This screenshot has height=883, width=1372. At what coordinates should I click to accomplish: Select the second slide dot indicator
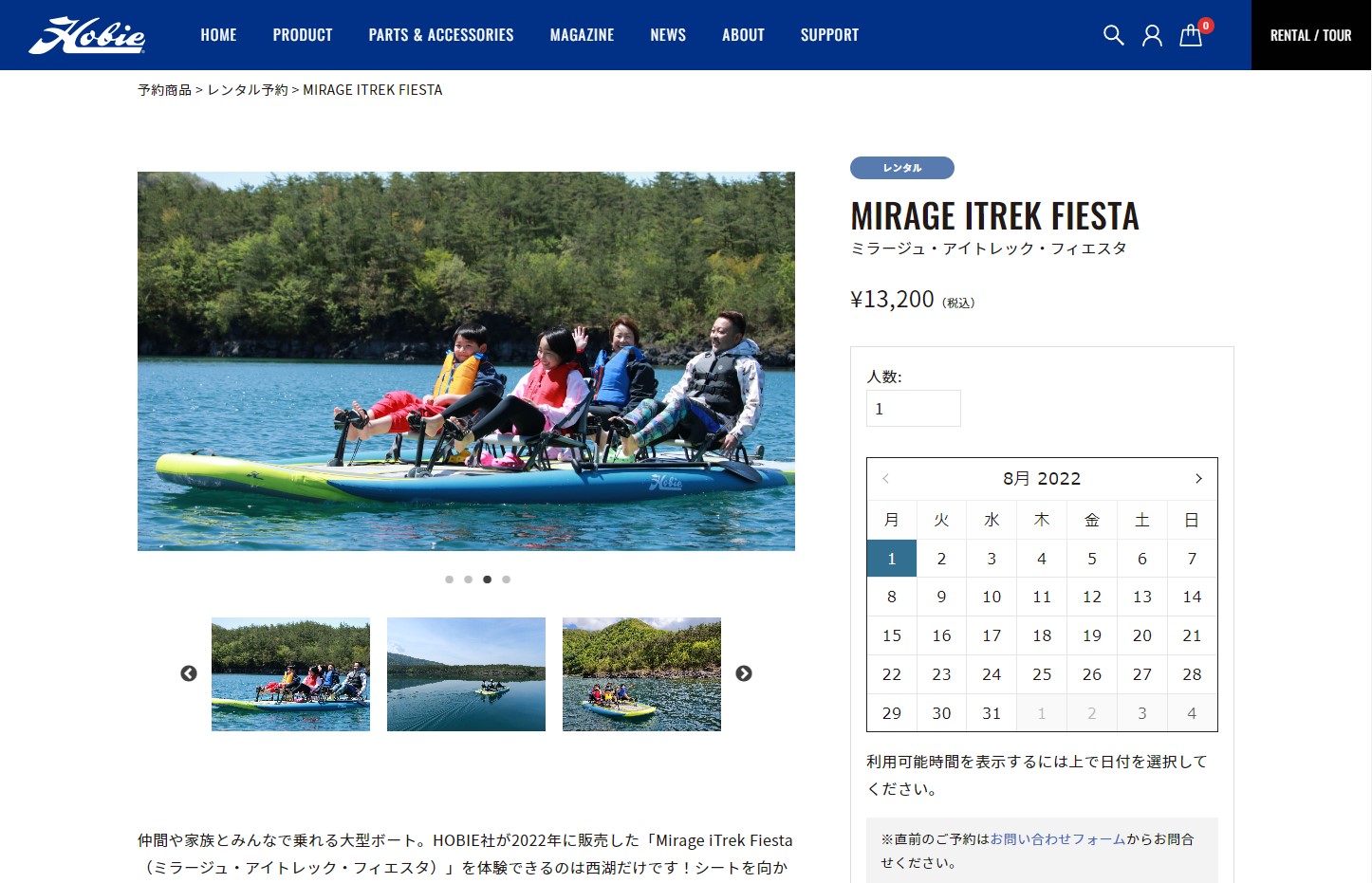point(468,579)
